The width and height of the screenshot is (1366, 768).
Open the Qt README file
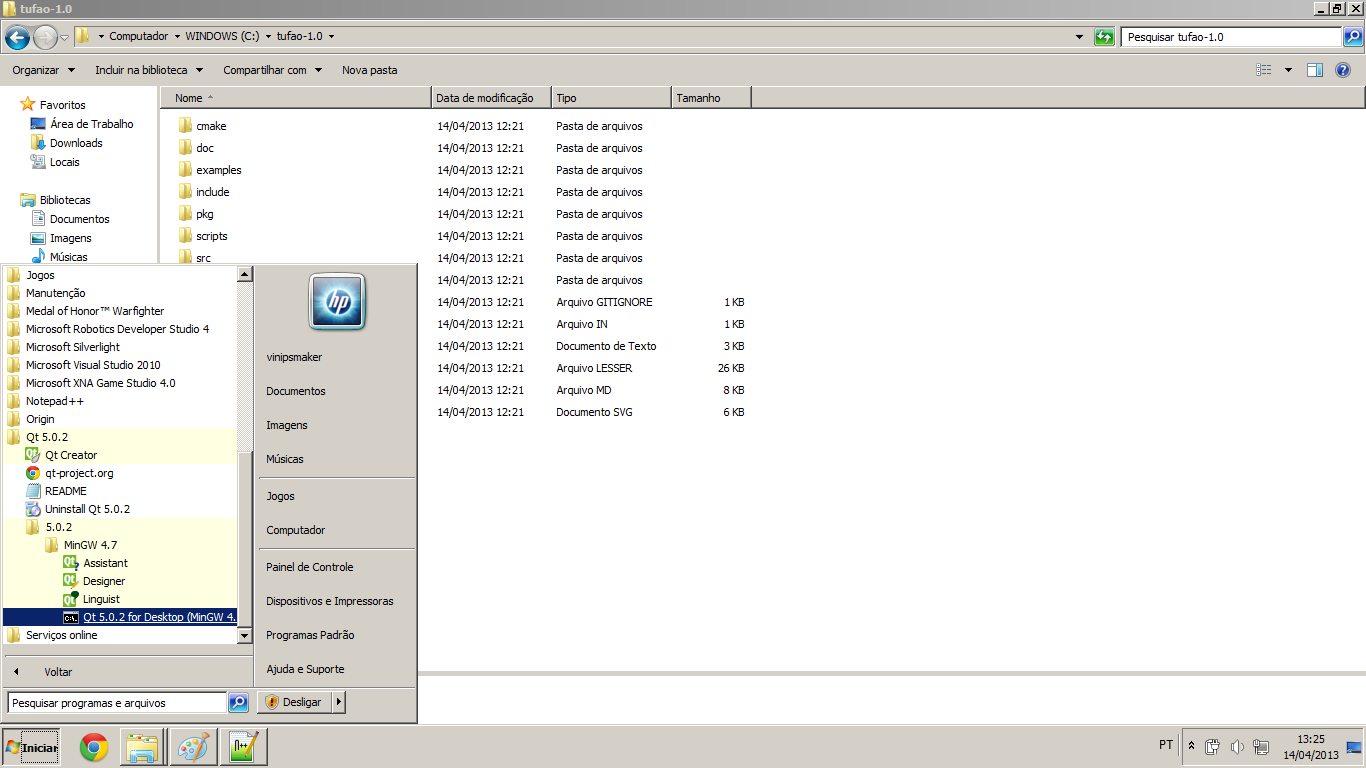[56, 491]
